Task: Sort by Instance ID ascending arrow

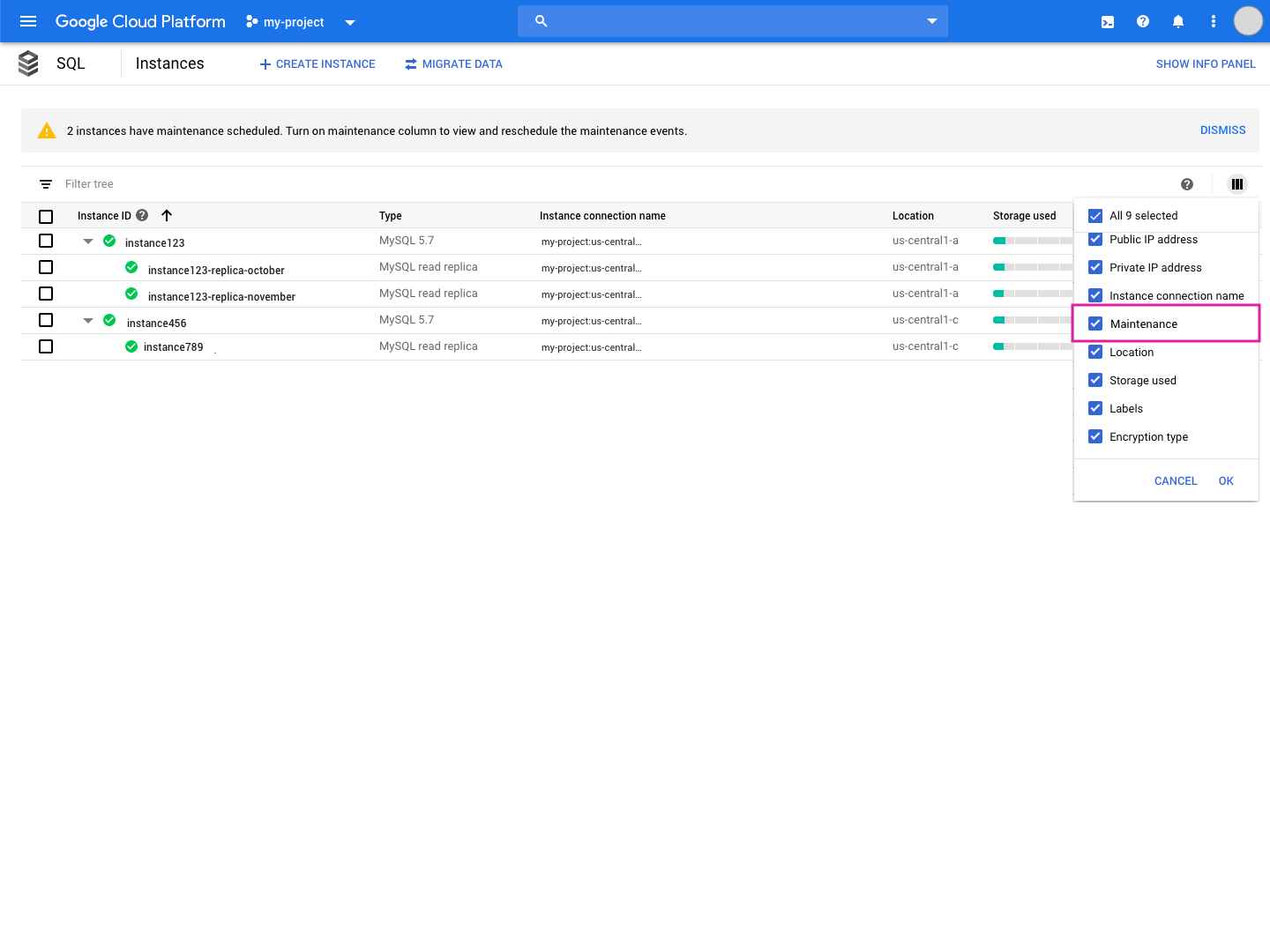Action: (167, 215)
